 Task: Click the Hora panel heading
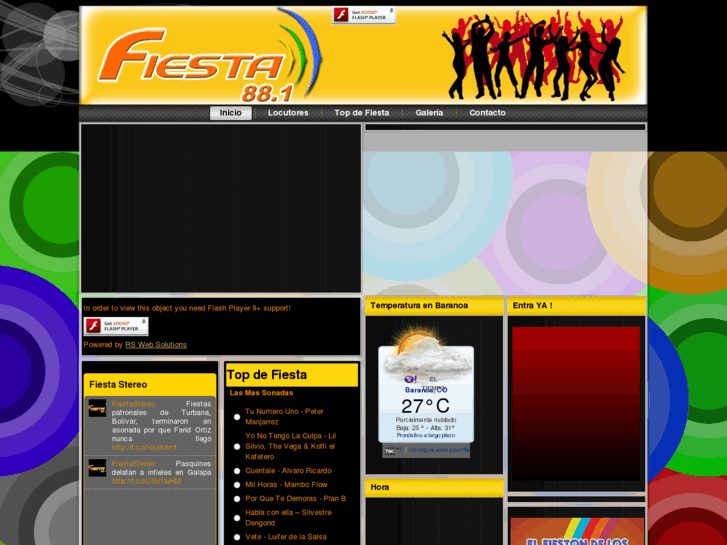point(380,487)
